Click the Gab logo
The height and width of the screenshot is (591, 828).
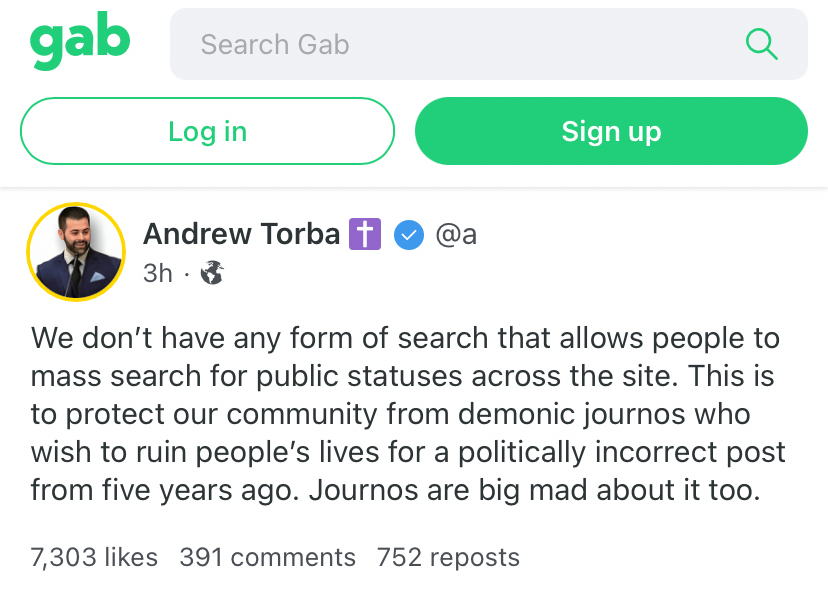pos(80,41)
